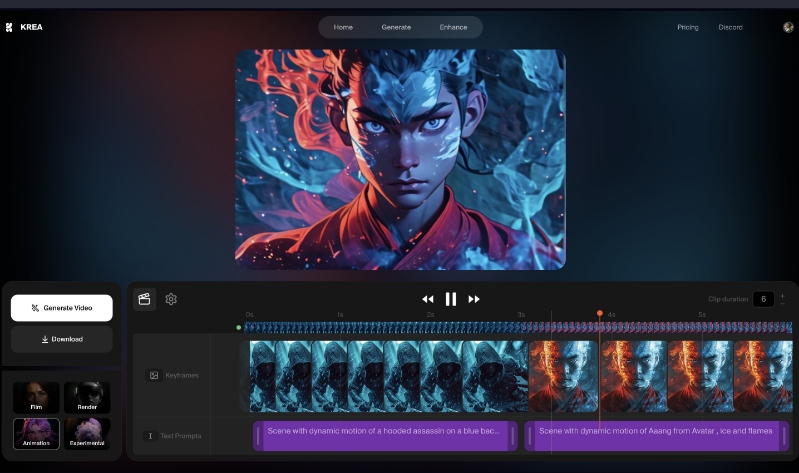
Task: Open the Enhance tab
Action: 453,27
